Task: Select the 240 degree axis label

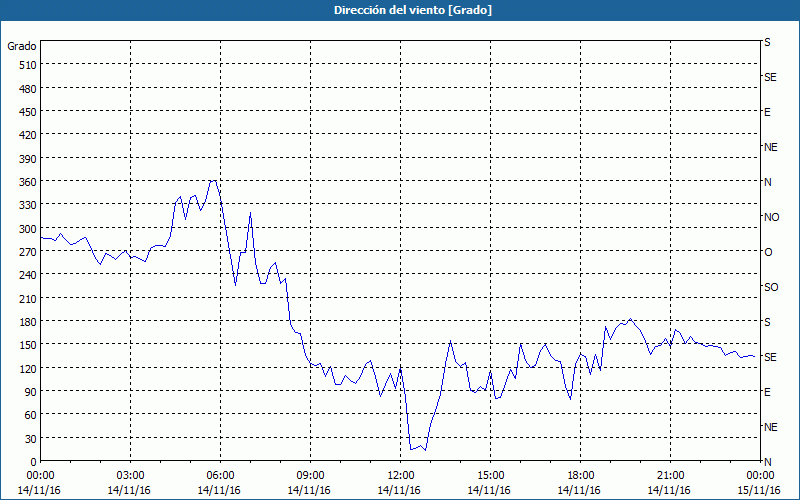Action: (x=27, y=275)
